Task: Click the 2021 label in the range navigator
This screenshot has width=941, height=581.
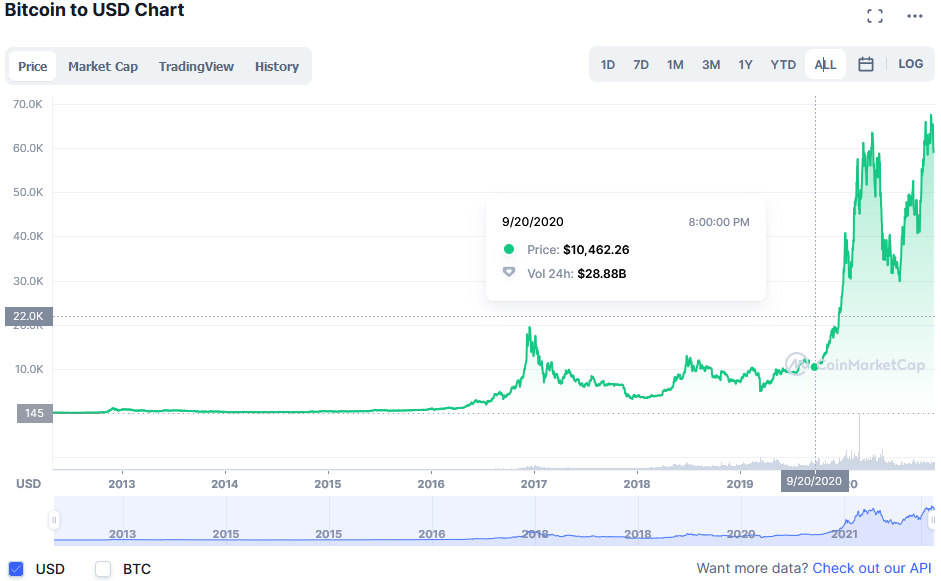Action: (x=844, y=534)
